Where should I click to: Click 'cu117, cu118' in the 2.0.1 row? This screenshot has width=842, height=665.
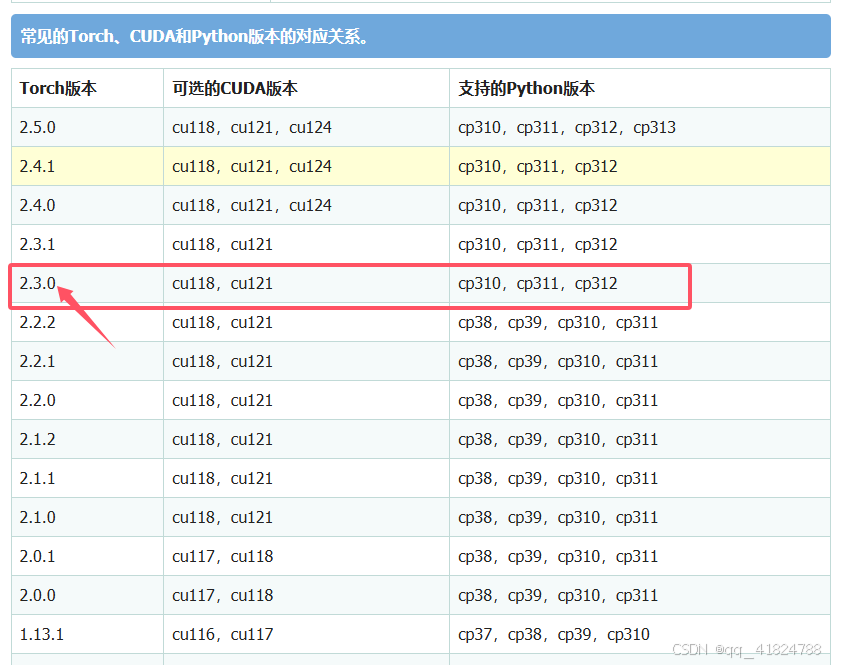(x=222, y=556)
